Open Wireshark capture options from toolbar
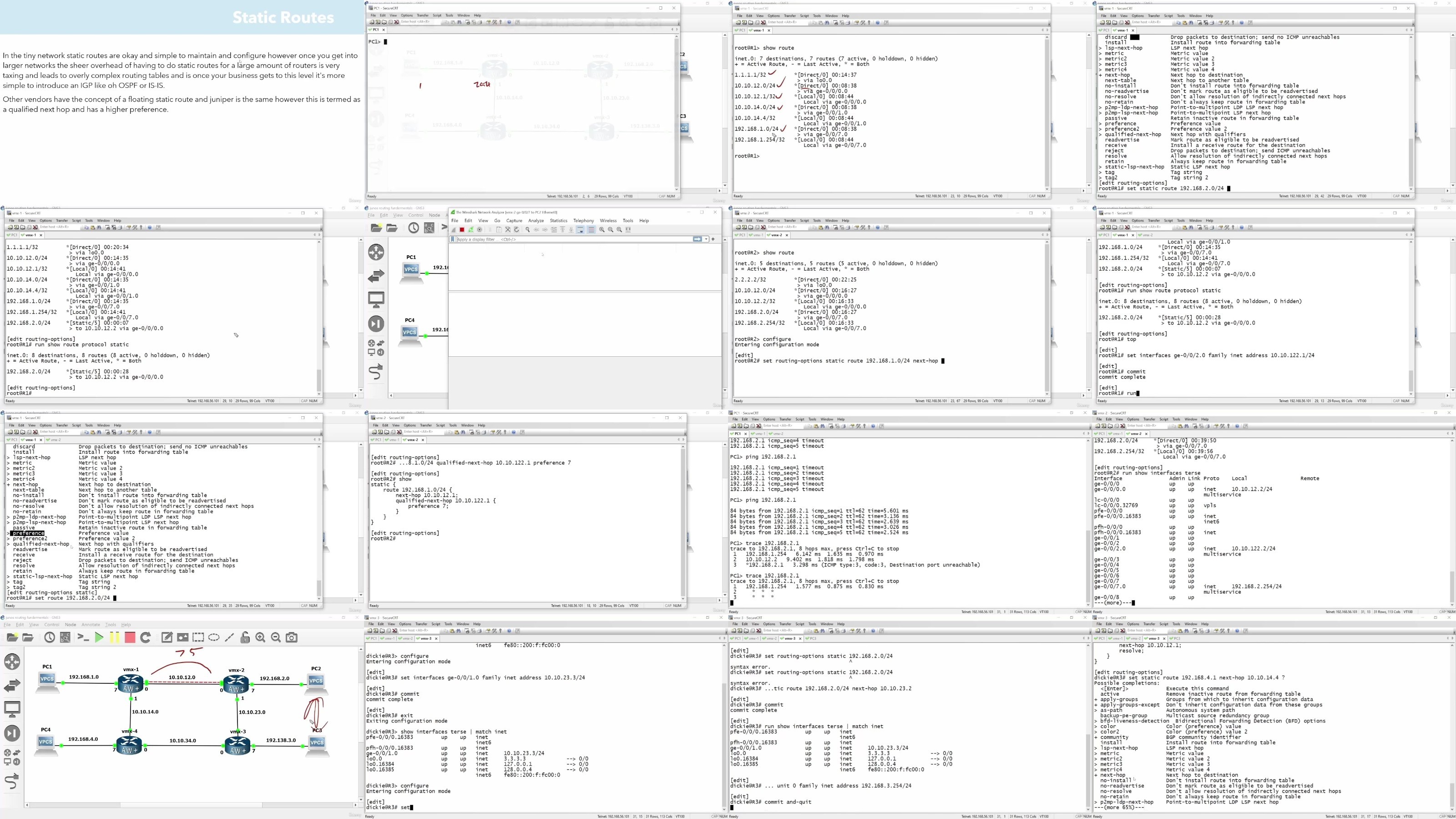The width and height of the screenshot is (1456, 819). click(480, 230)
